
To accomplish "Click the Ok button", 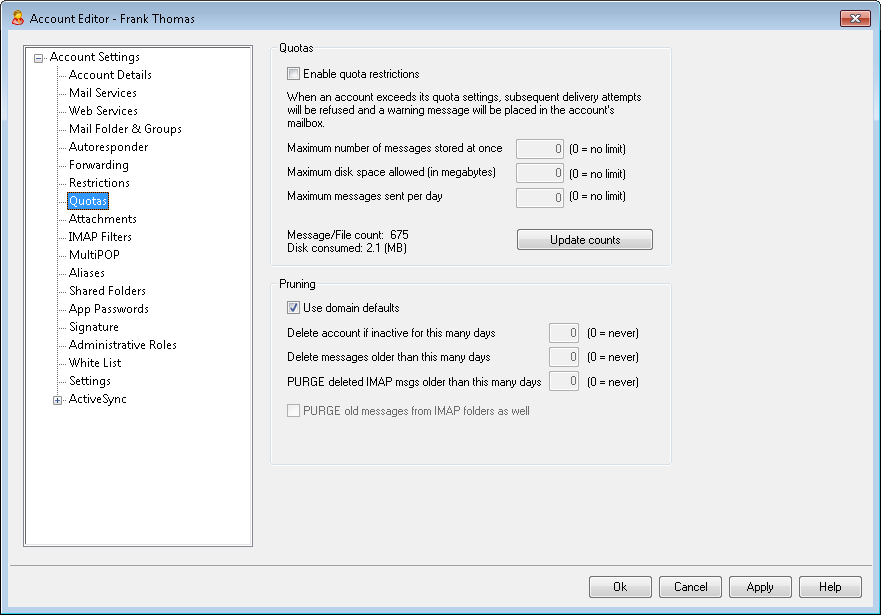I will coord(620,587).
